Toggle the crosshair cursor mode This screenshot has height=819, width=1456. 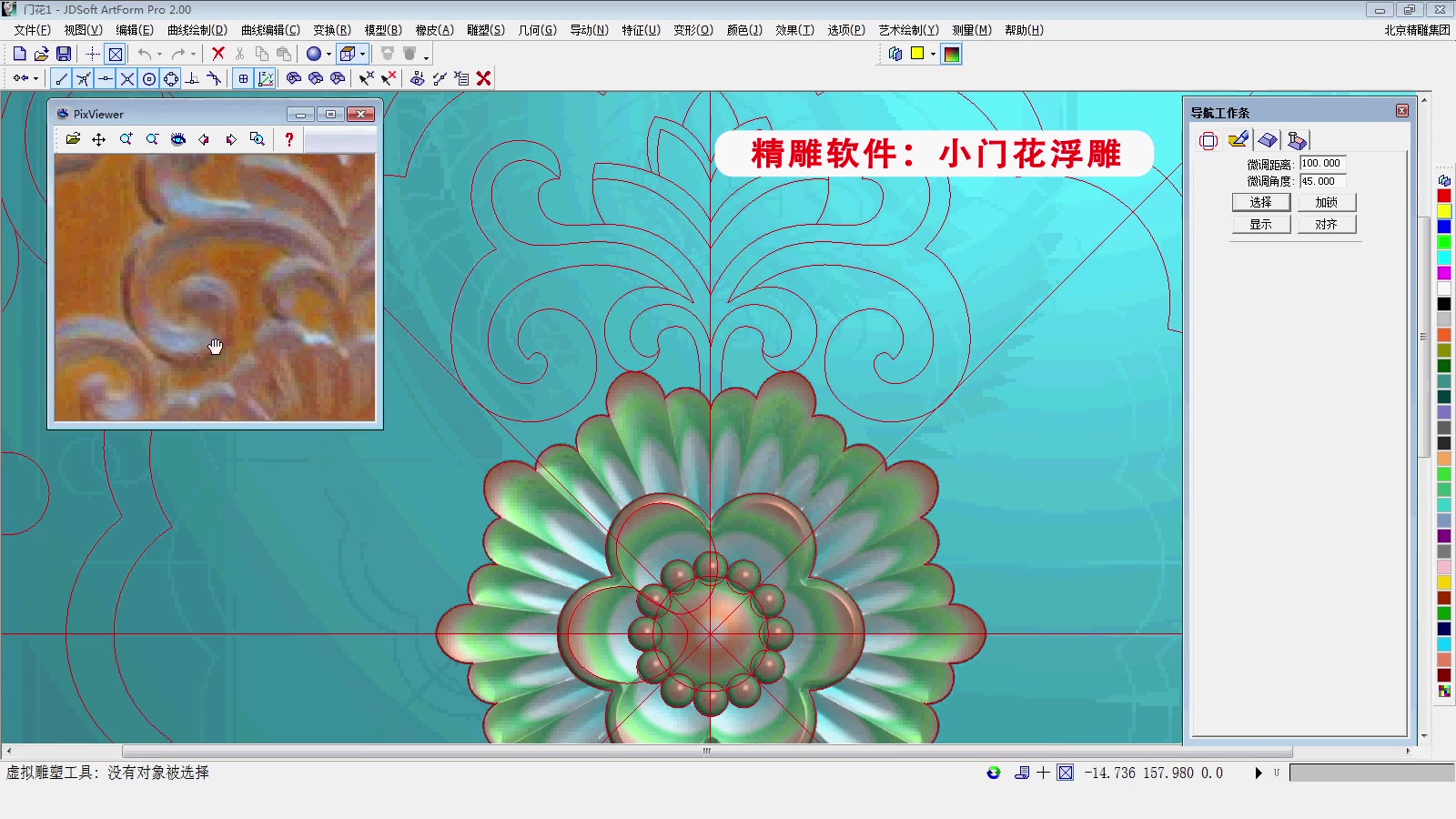point(93,54)
